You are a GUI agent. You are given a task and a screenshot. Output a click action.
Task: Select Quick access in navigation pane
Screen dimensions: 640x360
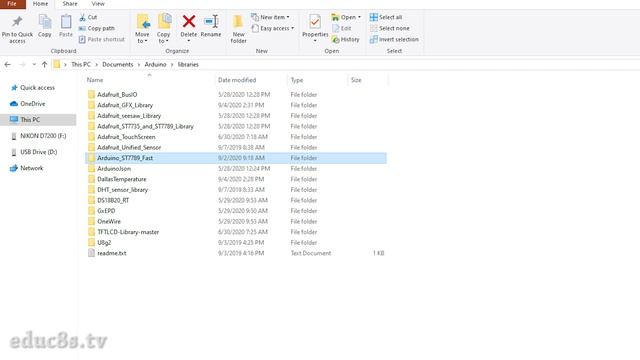[x=37, y=88]
